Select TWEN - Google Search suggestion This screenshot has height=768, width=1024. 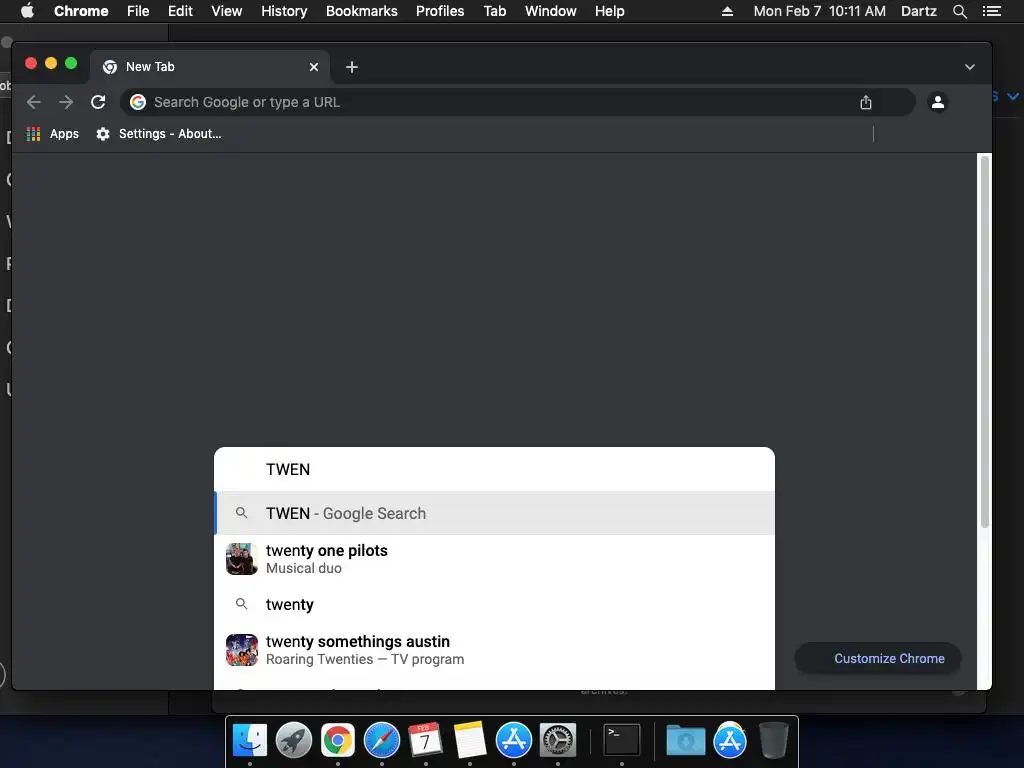coord(494,513)
